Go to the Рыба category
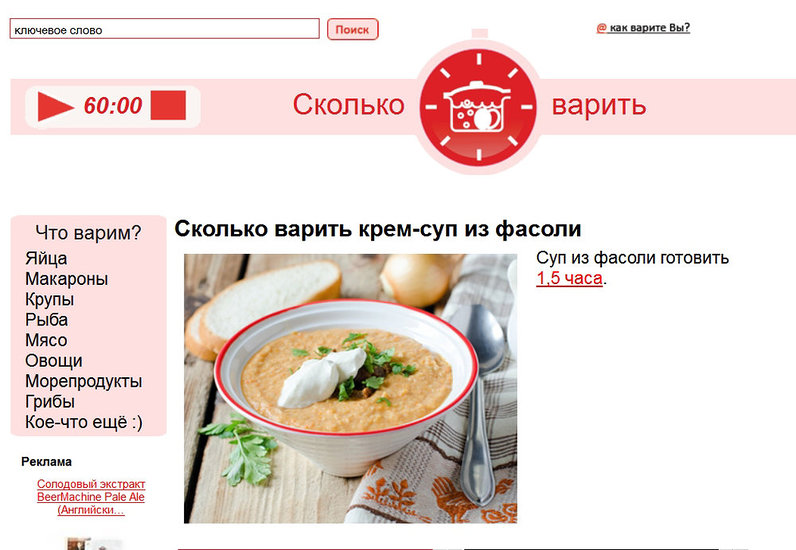 [47, 320]
